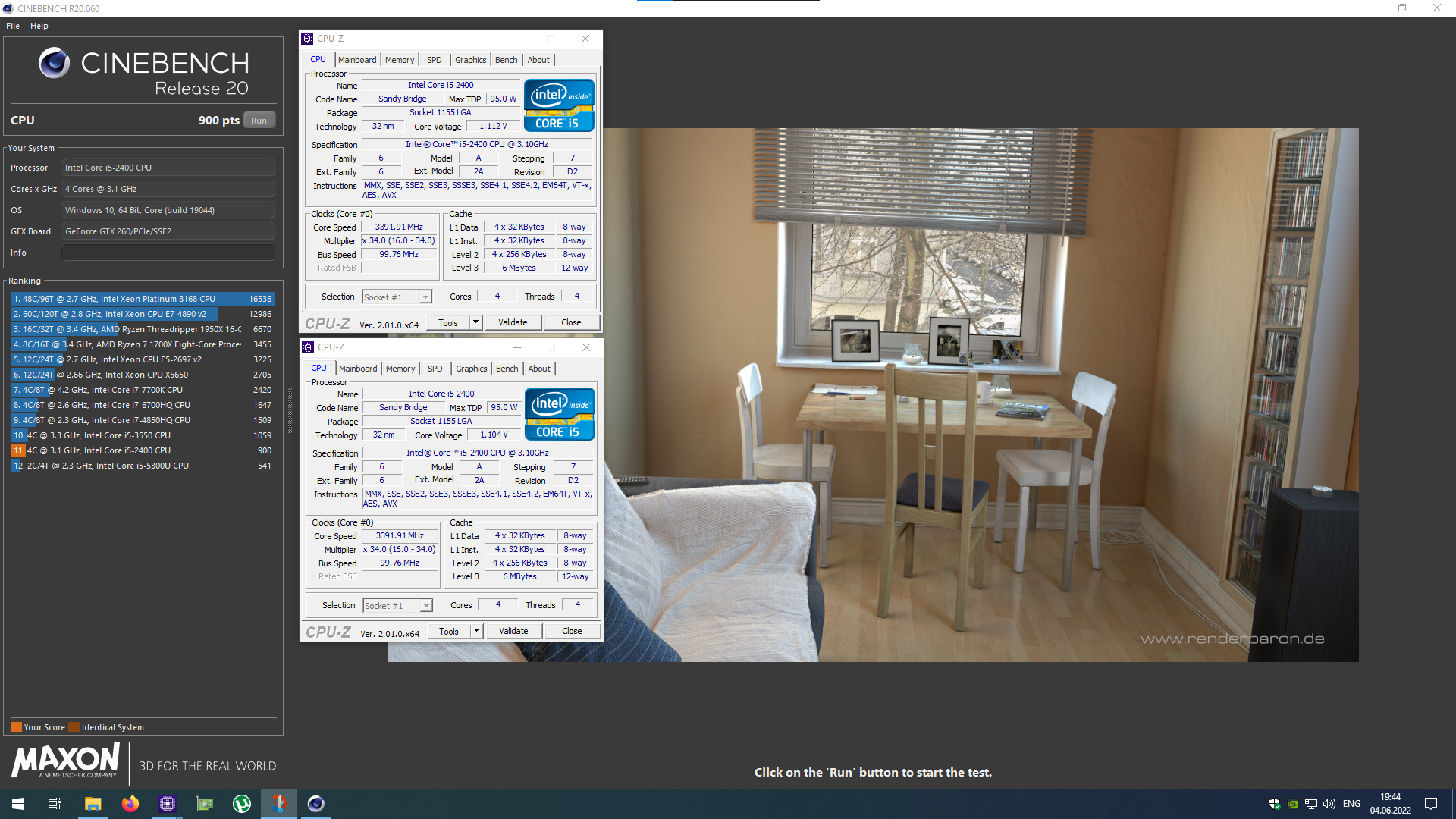The height and width of the screenshot is (819, 1456).
Task: Open the Windows Start menu
Action: click(18, 804)
